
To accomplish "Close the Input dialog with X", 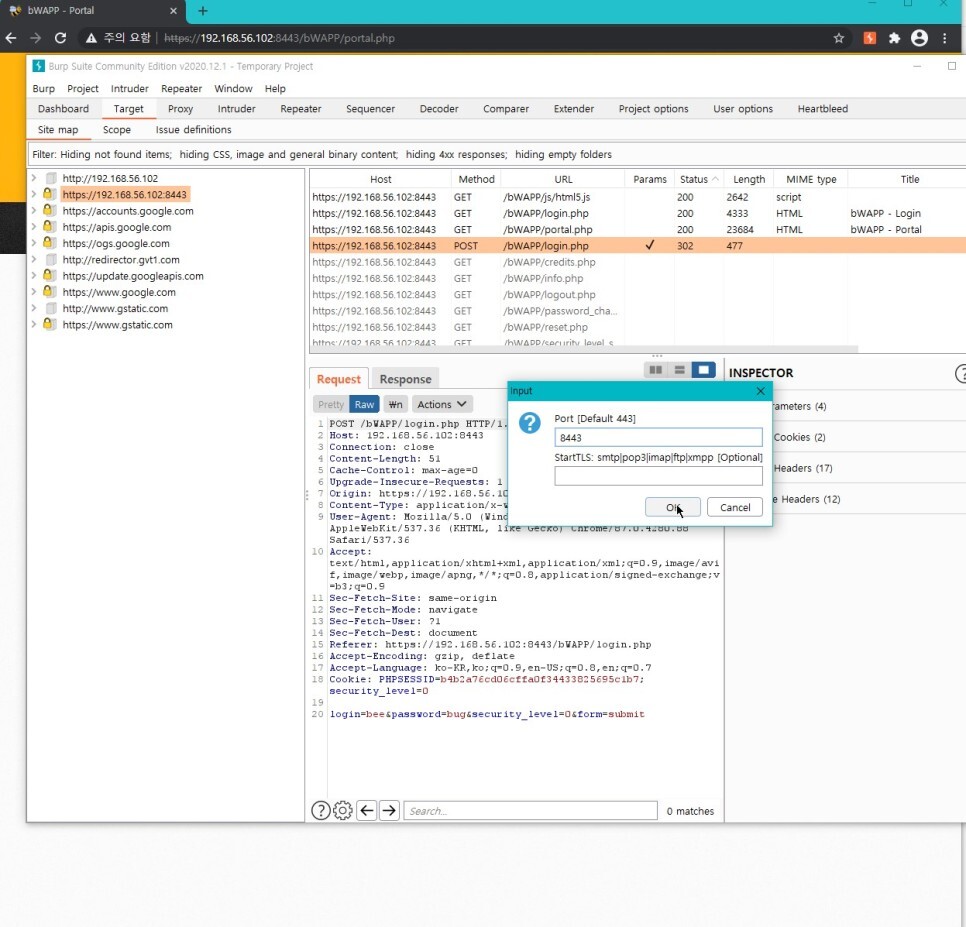I will tap(760, 391).
